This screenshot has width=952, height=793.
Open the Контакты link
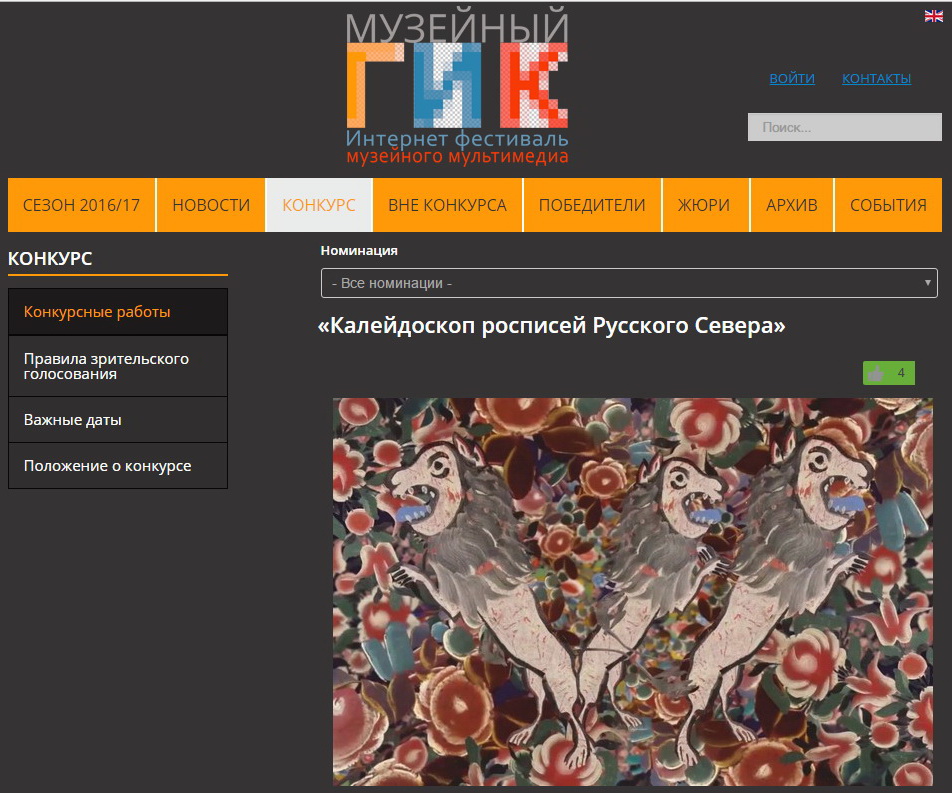tap(876, 78)
